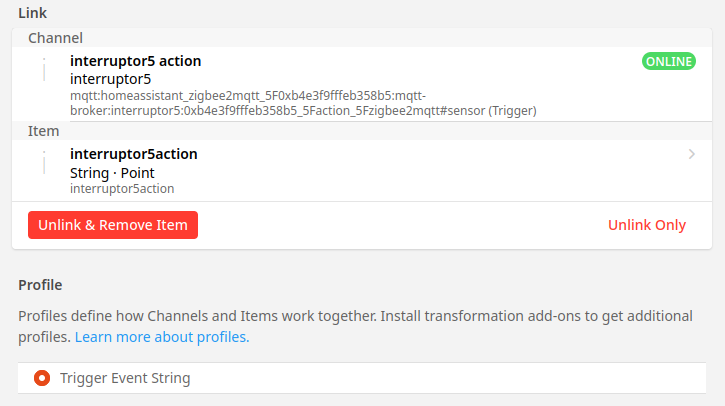Open the Learn more about profiles link

pyautogui.click(x=162, y=337)
